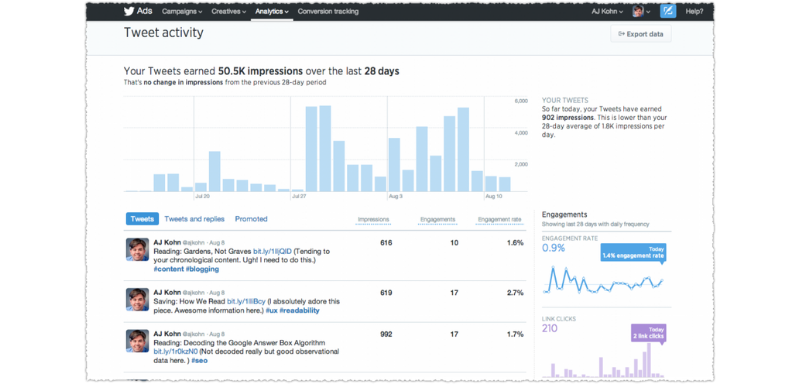The width and height of the screenshot is (800, 384).
Task: Click the Aug 10 axis label
Action: [x=493, y=196]
